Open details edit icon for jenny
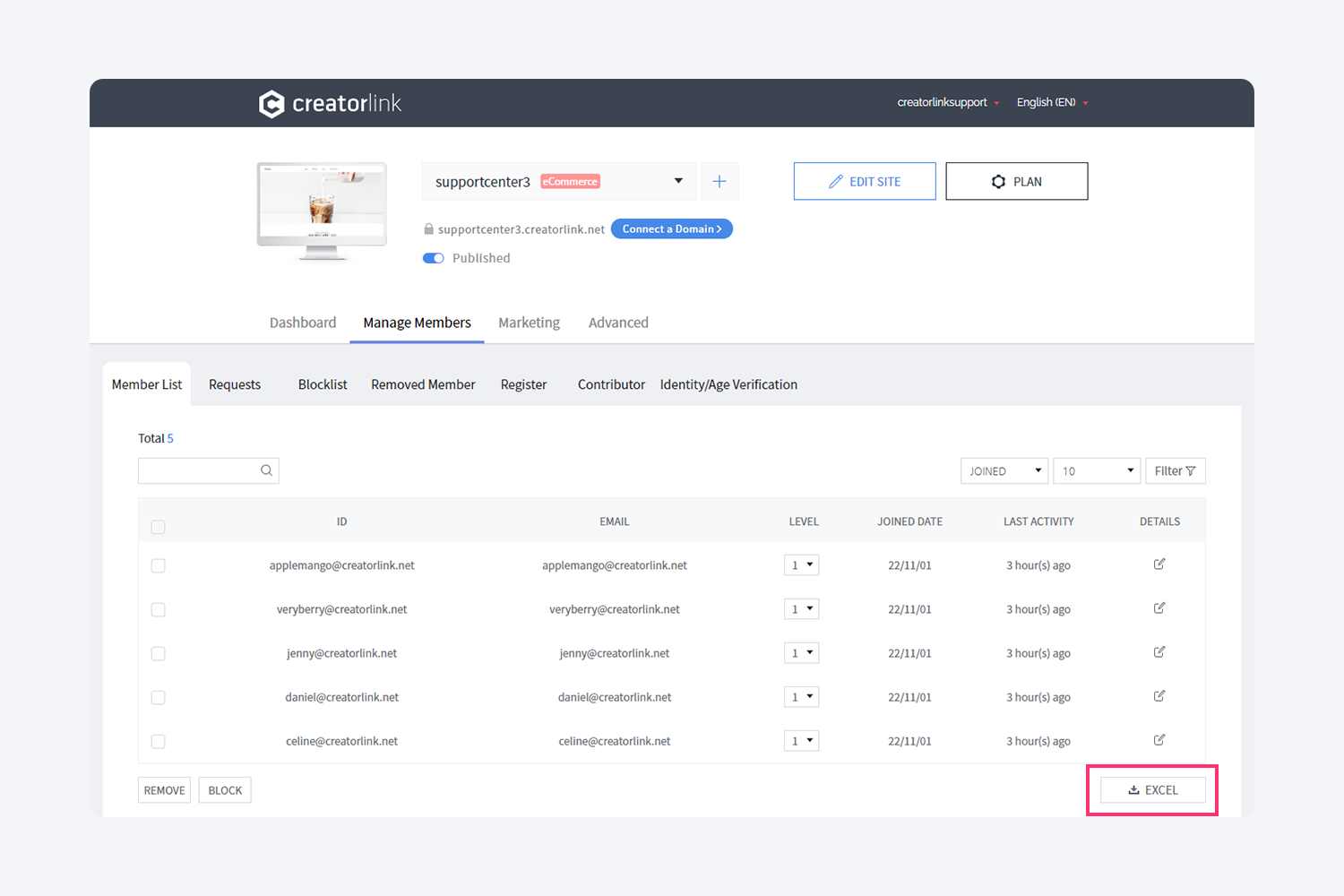This screenshot has width=1344, height=896. (x=1159, y=652)
